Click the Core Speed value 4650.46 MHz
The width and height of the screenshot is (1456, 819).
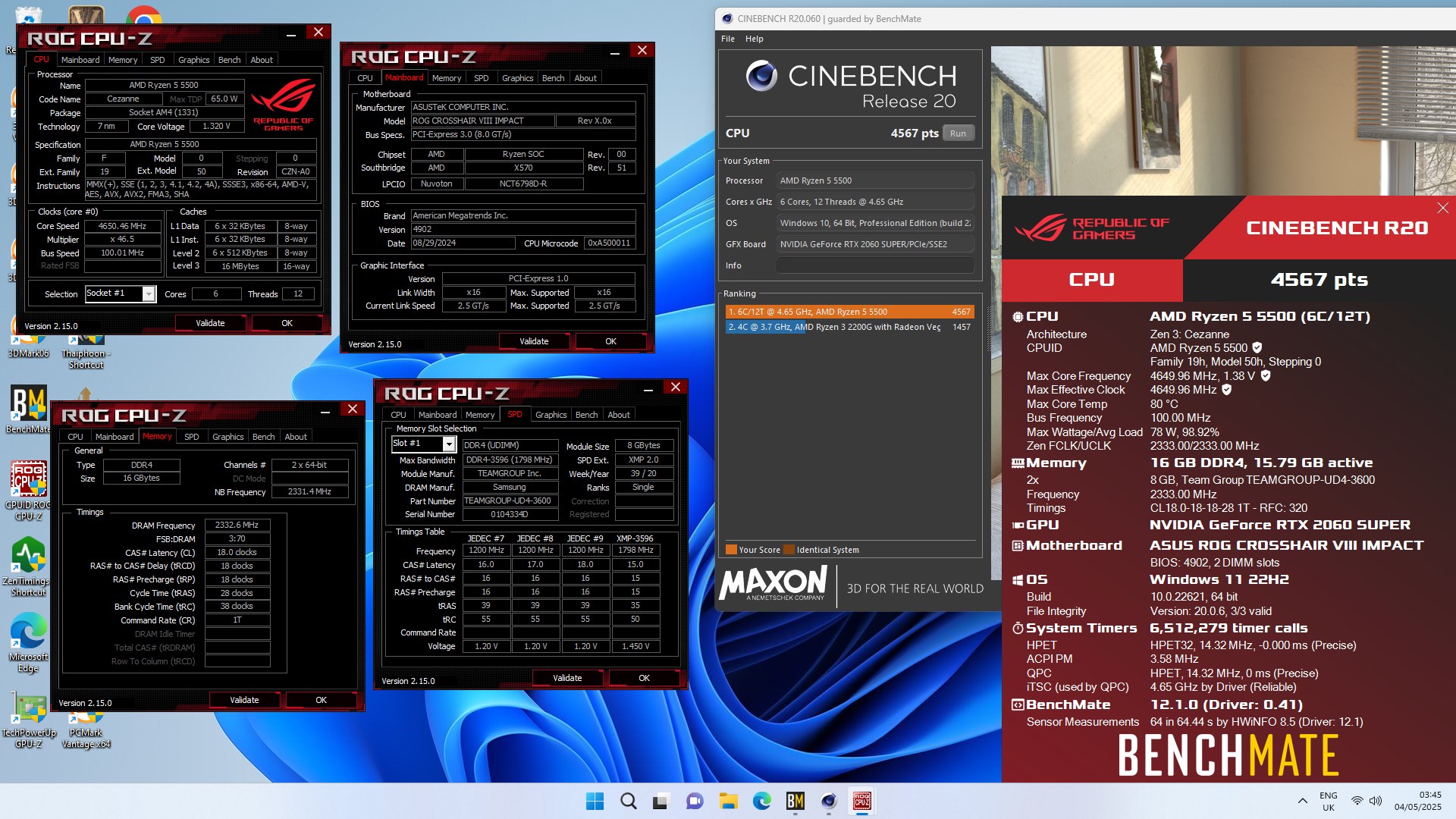pos(122,226)
